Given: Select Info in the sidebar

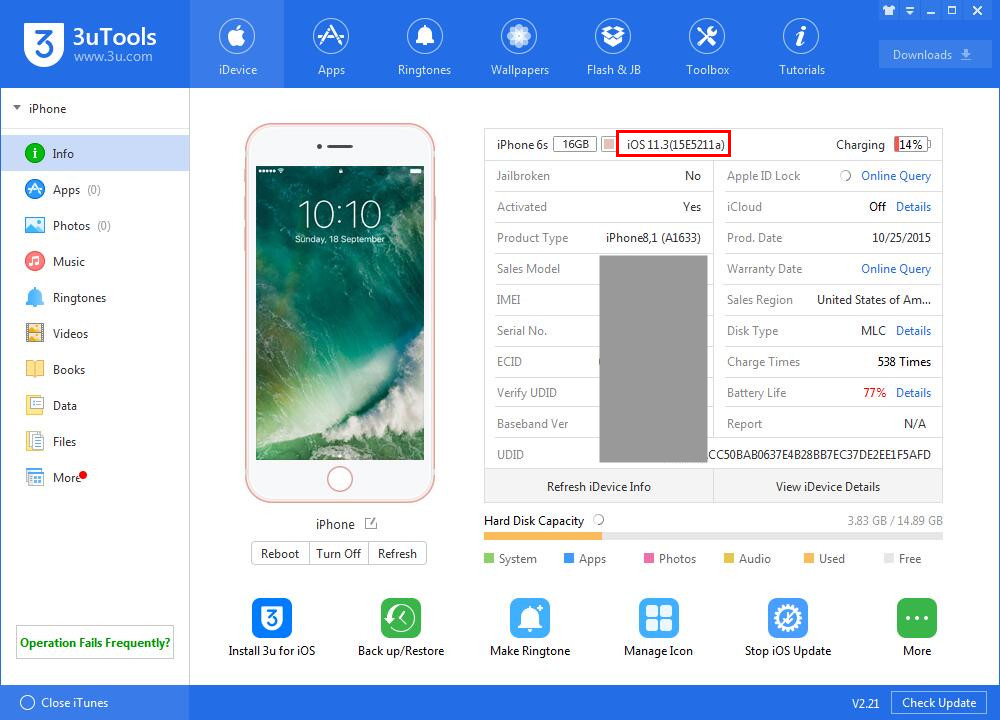Looking at the screenshot, I should 95,153.
